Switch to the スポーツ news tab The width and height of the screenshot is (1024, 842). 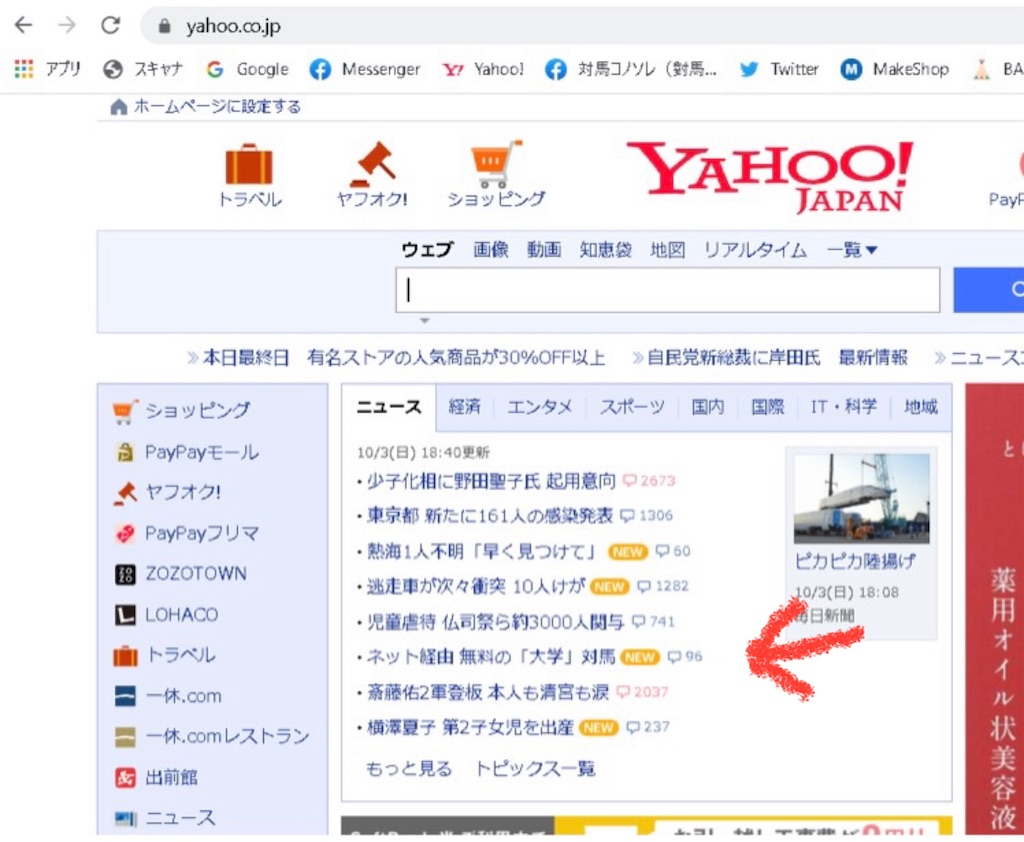tap(632, 407)
